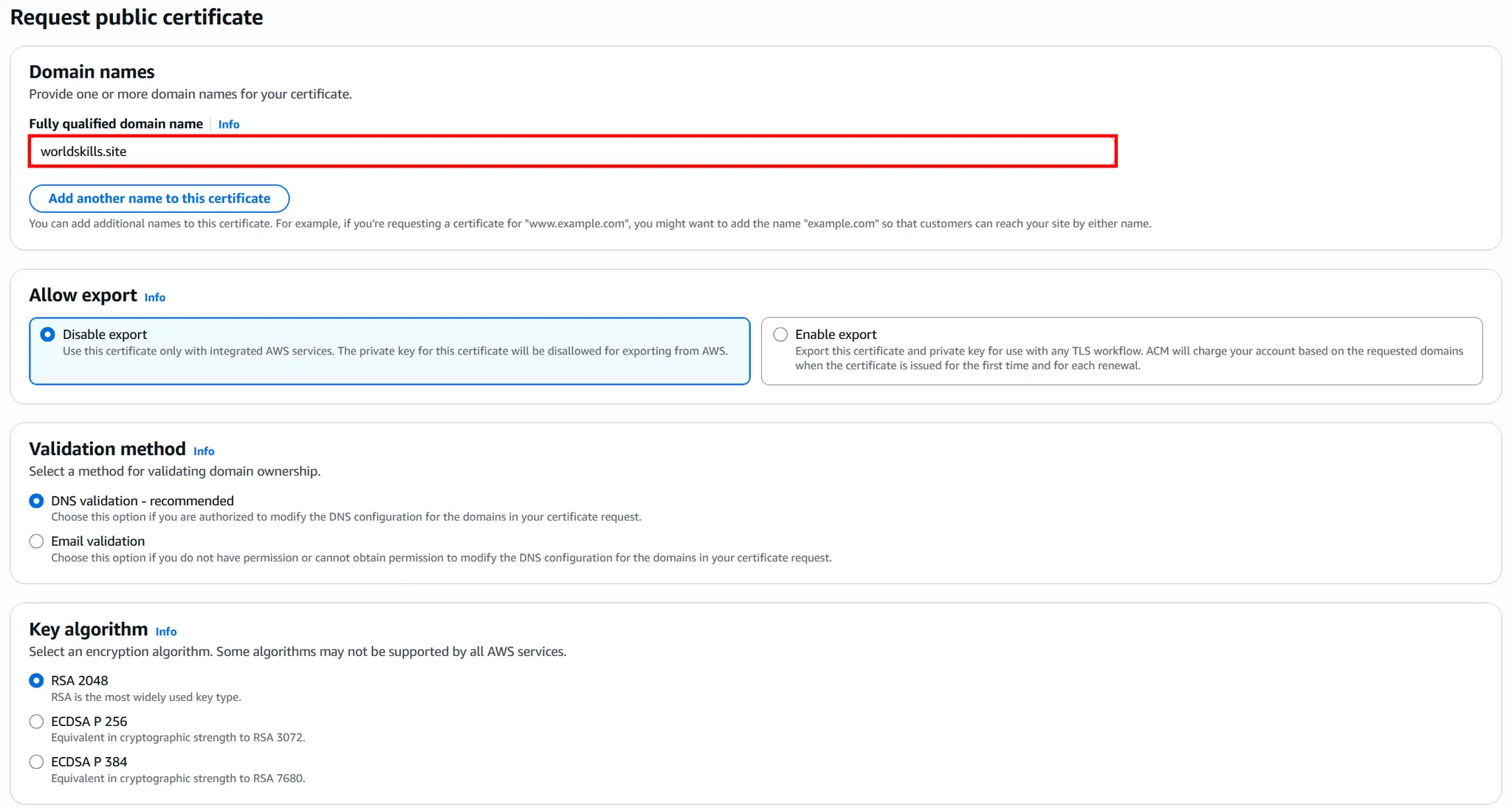The height and width of the screenshot is (808, 1512).
Task: Open the Validation method Info link
Action: pos(204,451)
